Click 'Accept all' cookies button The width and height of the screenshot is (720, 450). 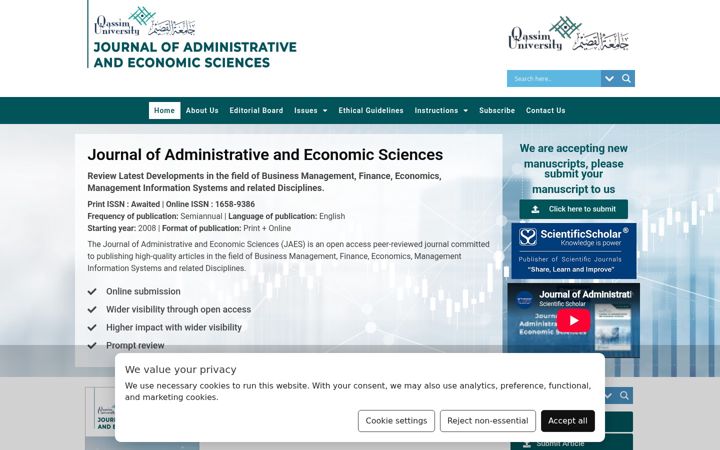point(568,421)
